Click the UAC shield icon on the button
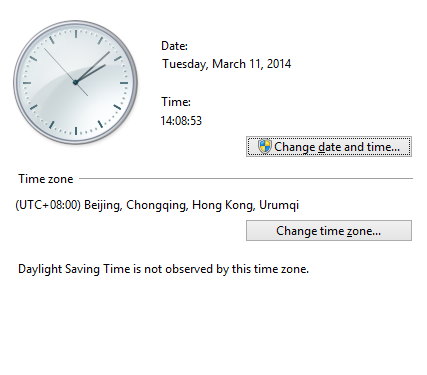This screenshot has height=375, width=427. click(264, 147)
